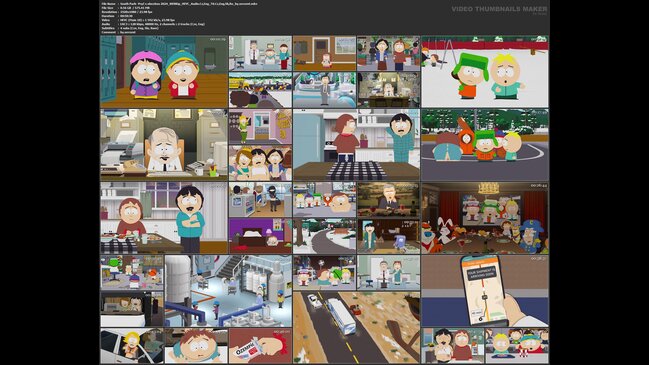
Task: Select the school buses in snow thumbnail
Action: (x=260, y=90)
